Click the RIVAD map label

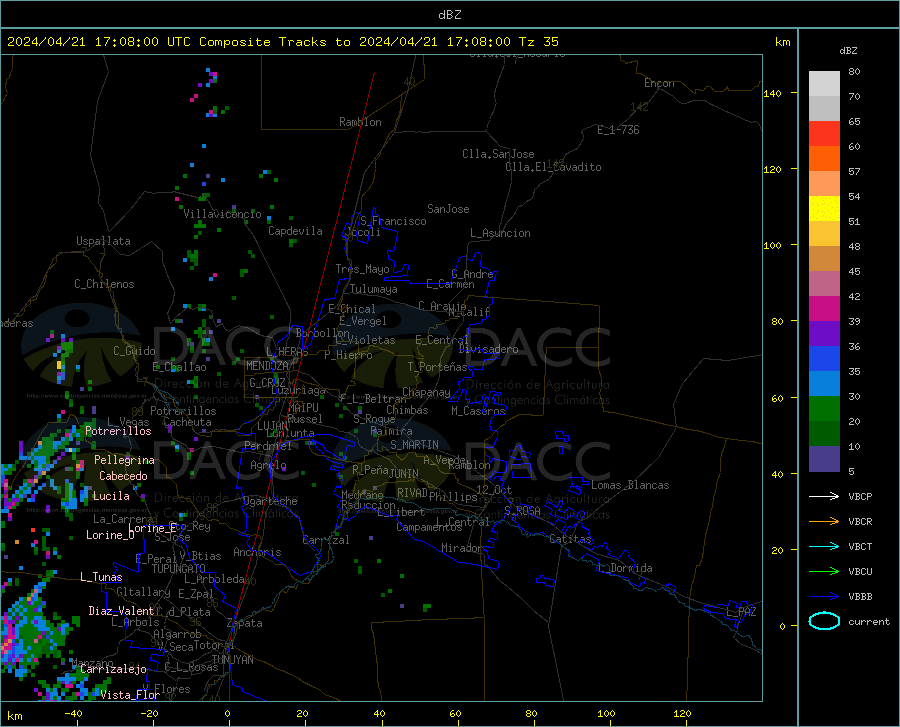pyautogui.click(x=412, y=493)
